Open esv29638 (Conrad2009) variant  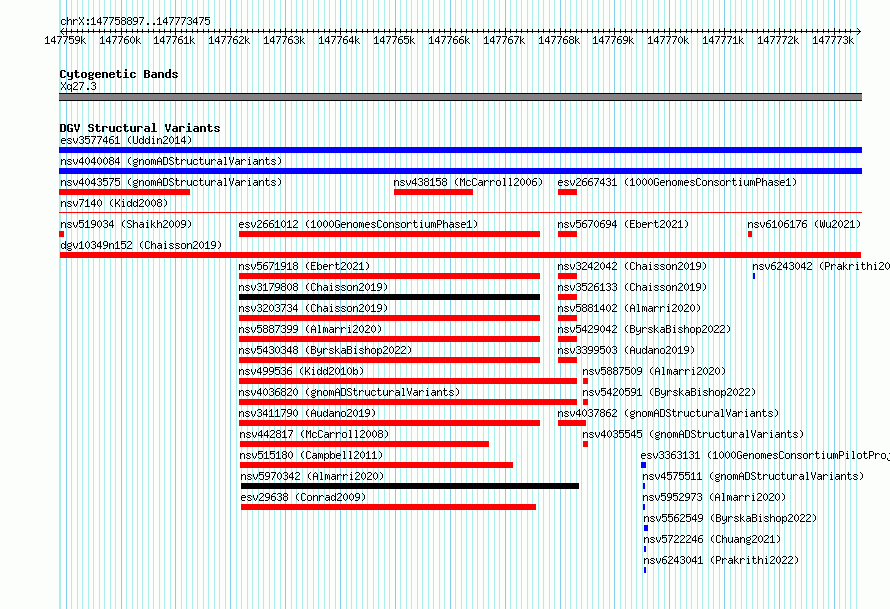pyautogui.click(x=303, y=497)
